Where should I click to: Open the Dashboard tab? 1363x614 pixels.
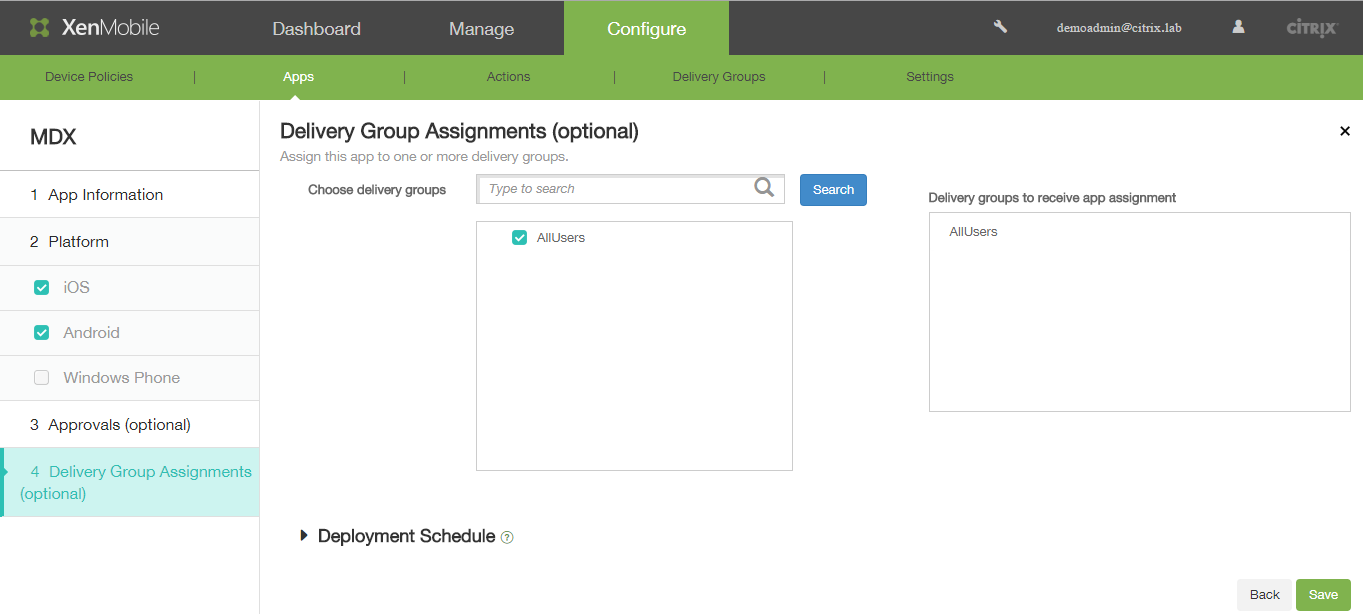point(316,29)
